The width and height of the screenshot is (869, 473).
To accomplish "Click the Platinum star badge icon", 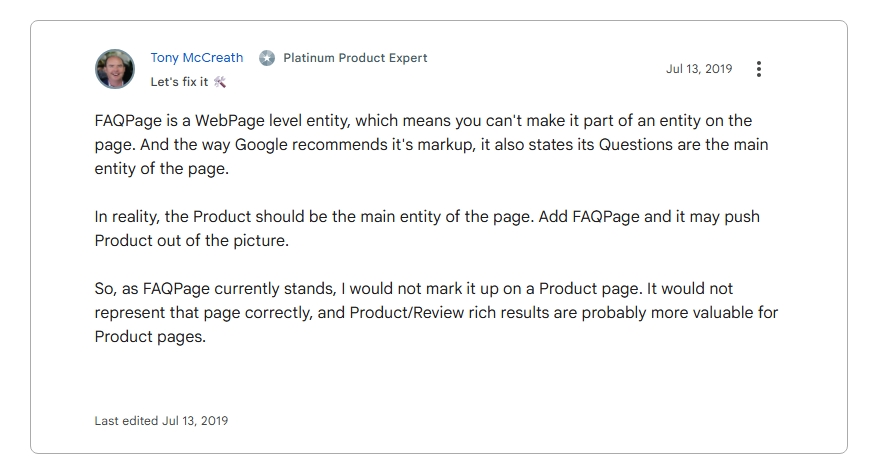I will pos(267,58).
